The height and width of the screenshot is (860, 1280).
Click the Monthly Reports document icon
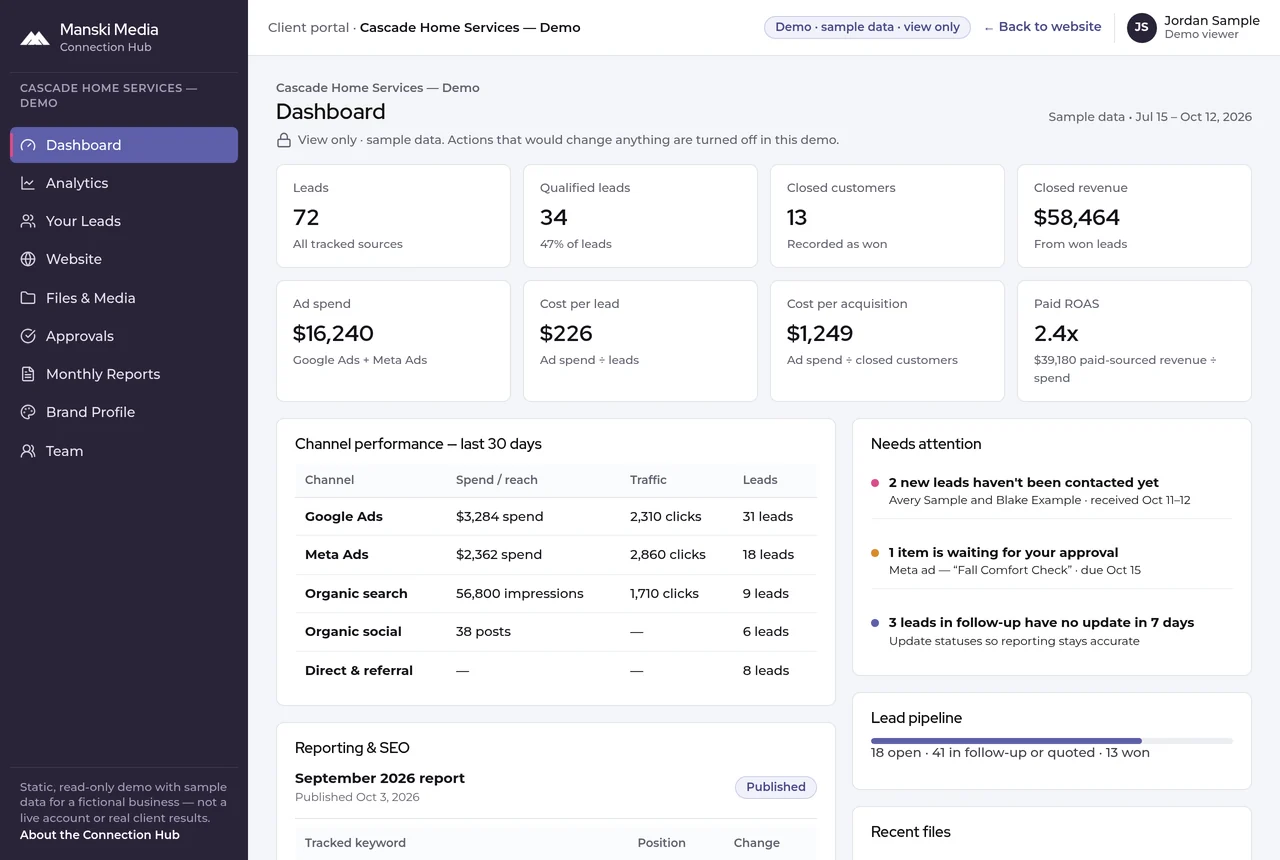[x=28, y=374]
